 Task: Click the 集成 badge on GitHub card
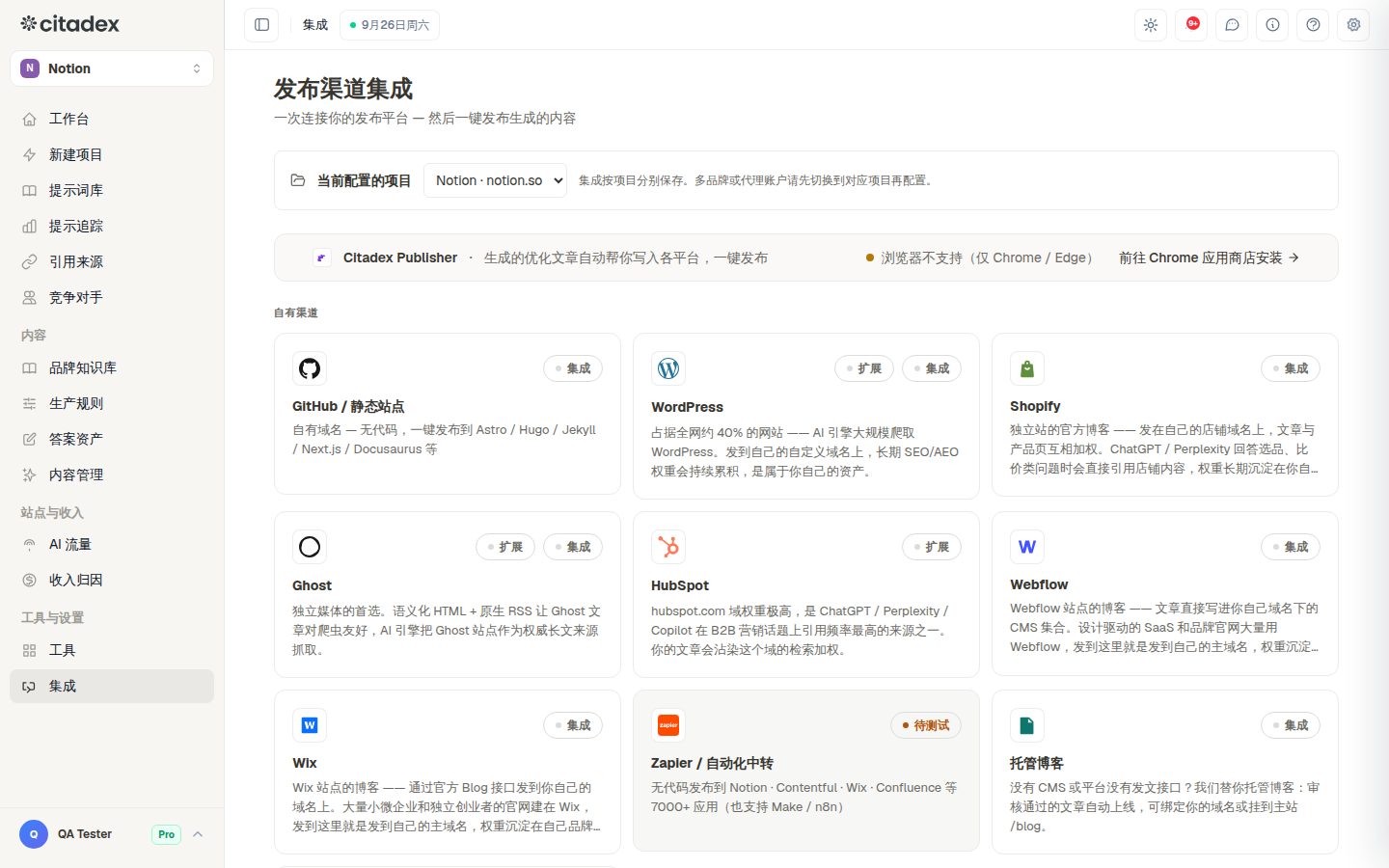[573, 368]
